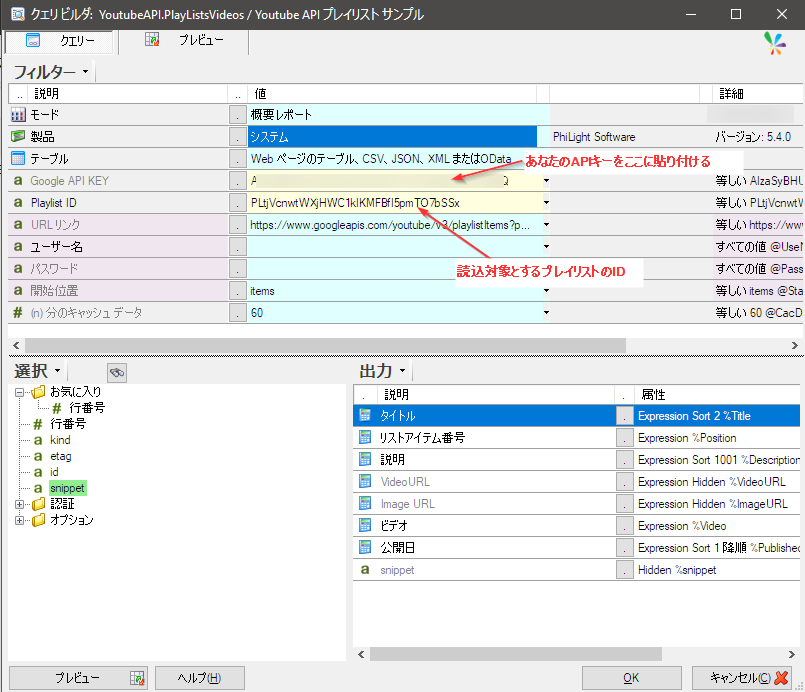
Task: Click the colorful PhiLight logo icon
Action: (x=774, y=43)
